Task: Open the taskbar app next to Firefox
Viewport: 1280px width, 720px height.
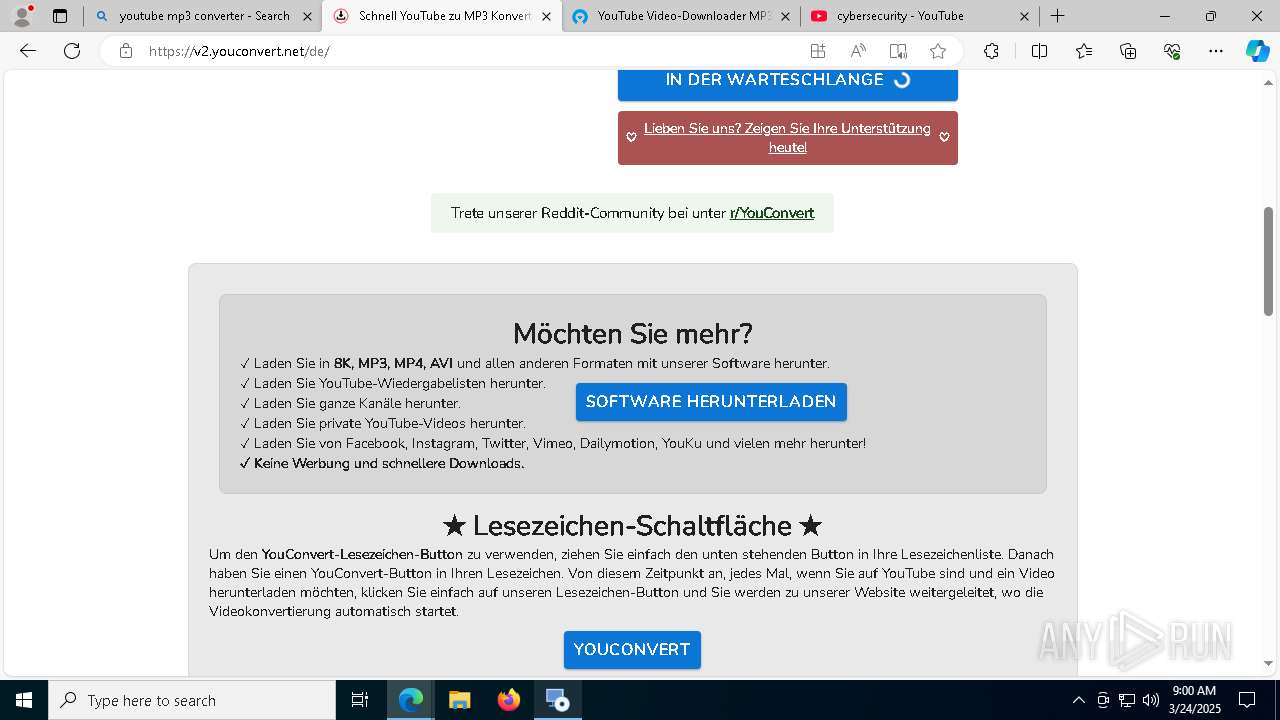Action: click(x=557, y=700)
